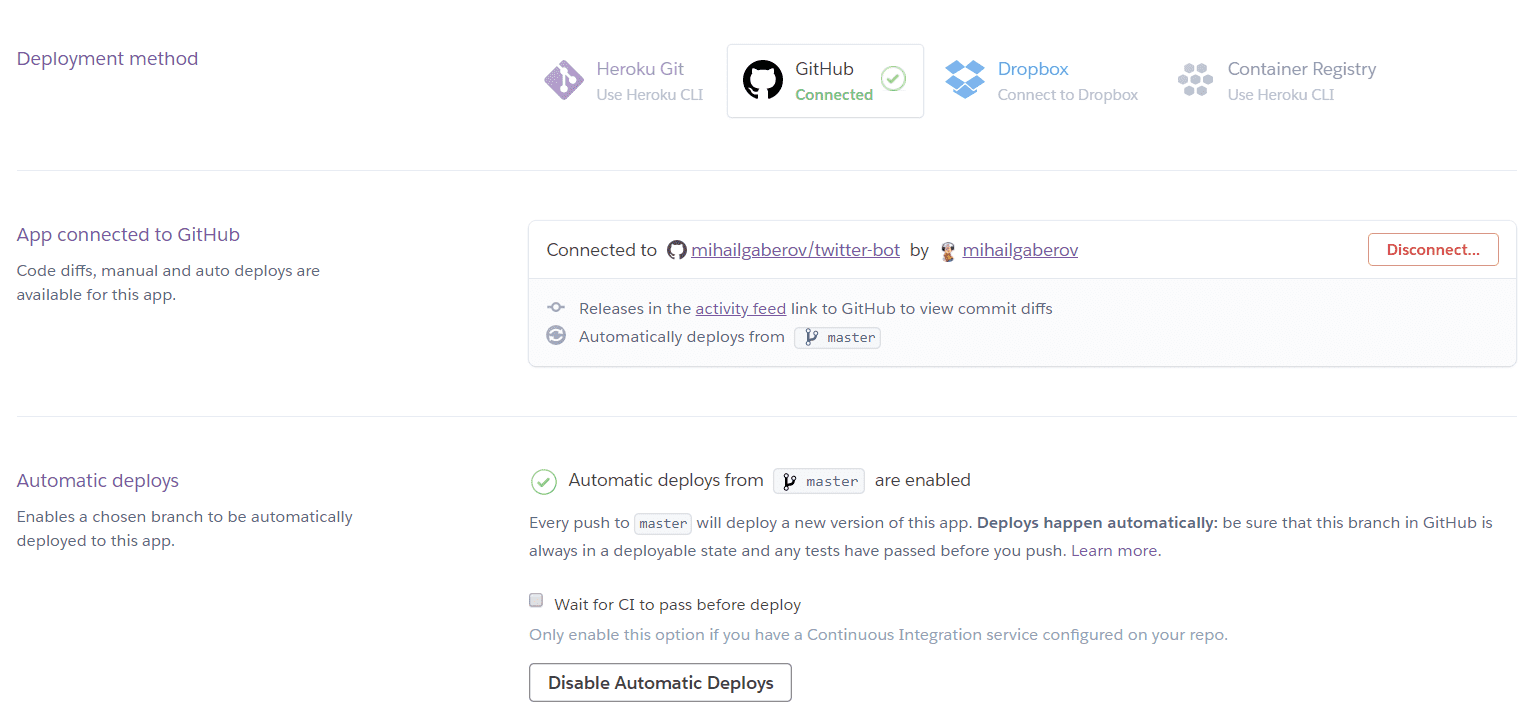Click the commit node icon beside Releases
This screenshot has width=1523, height=715.
tap(556, 308)
